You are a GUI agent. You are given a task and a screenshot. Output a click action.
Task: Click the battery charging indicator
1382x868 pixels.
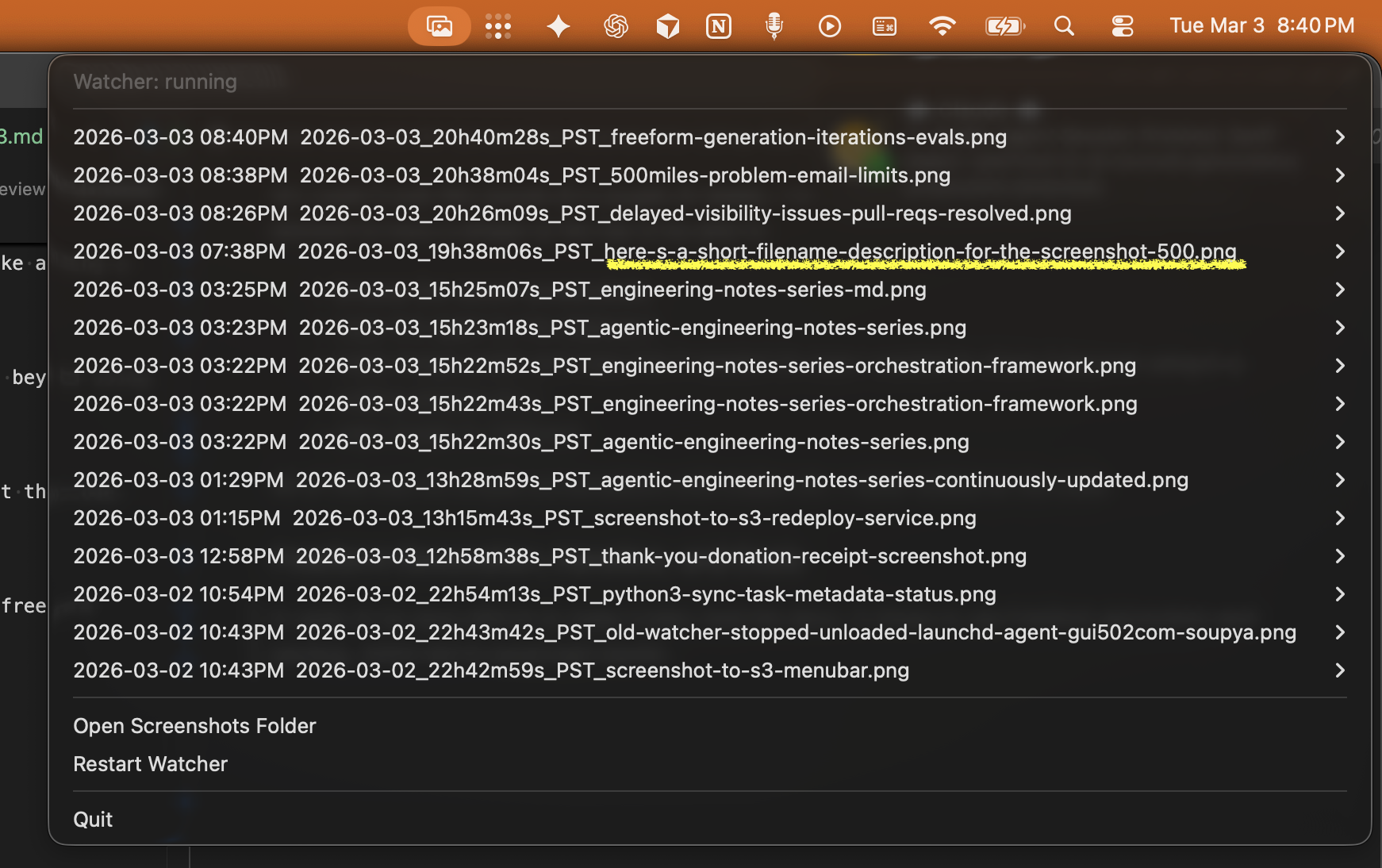click(1004, 25)
